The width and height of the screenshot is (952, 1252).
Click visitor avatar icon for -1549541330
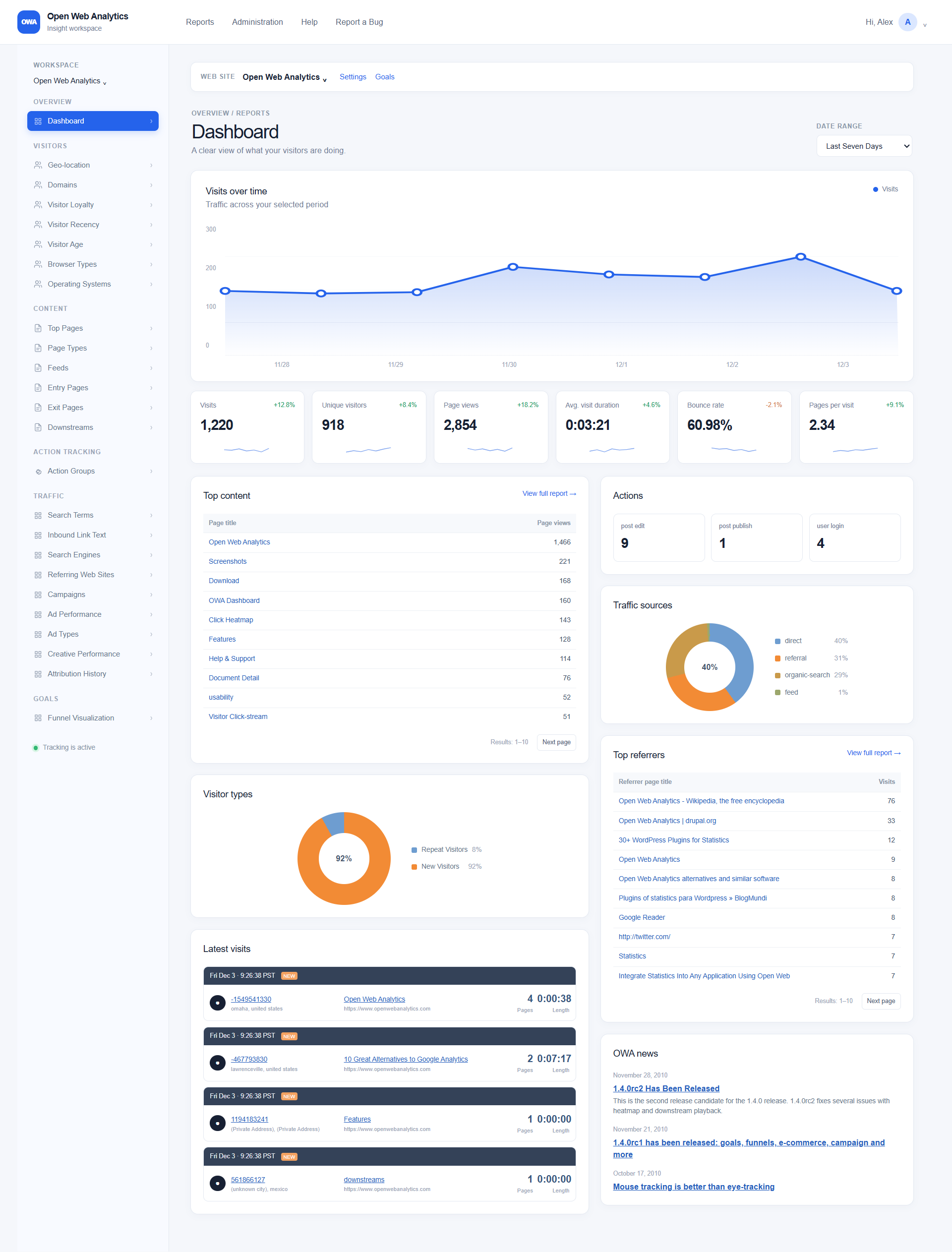point(218,1003)
